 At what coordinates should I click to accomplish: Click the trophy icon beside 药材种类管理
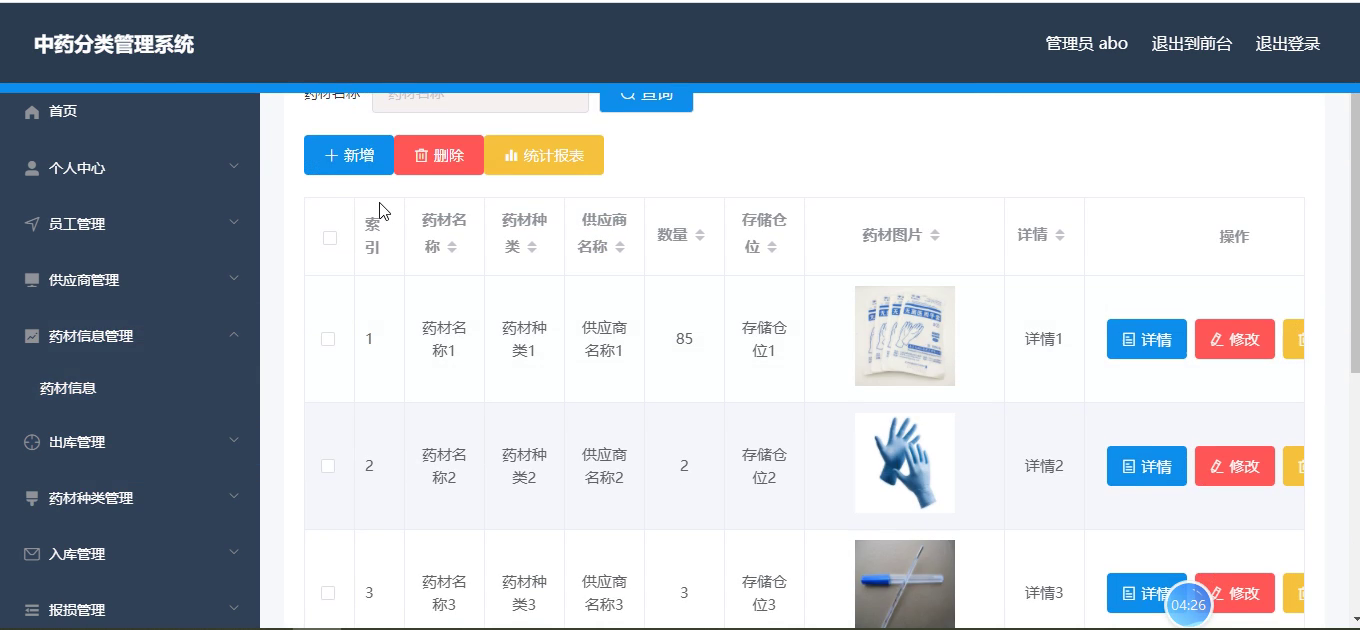point(32,498)
